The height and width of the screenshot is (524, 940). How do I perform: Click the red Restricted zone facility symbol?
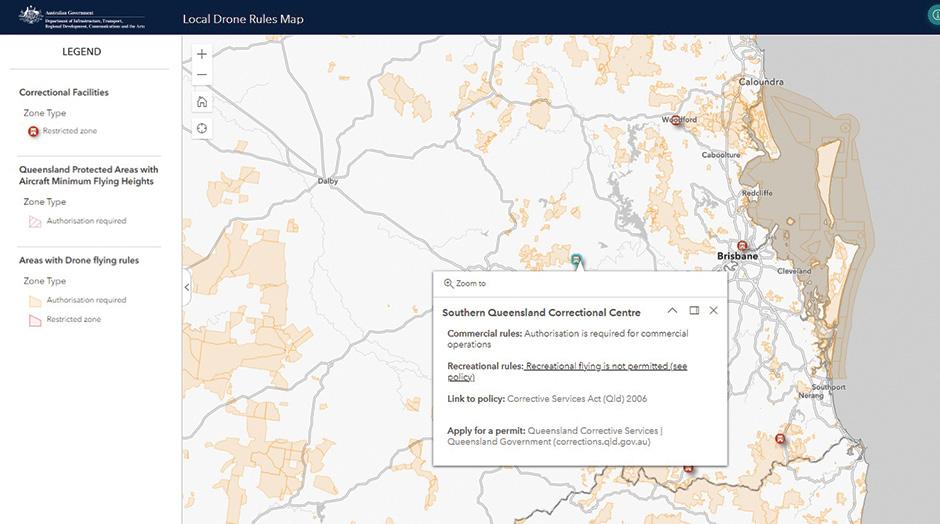[34, 131]
